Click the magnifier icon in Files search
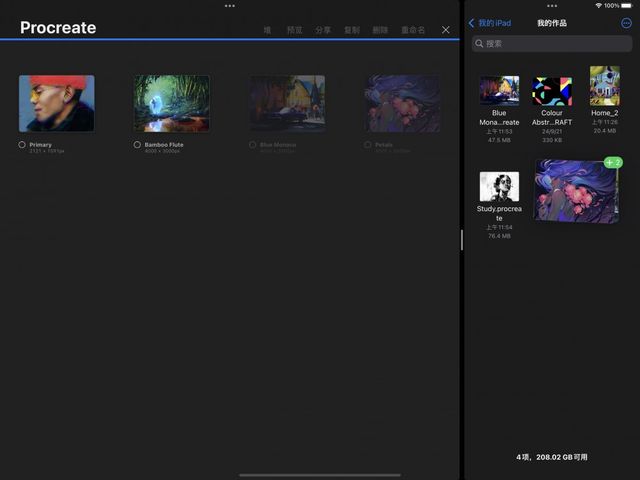The height and width of the screenshot is (480, 640). point(479,44)
